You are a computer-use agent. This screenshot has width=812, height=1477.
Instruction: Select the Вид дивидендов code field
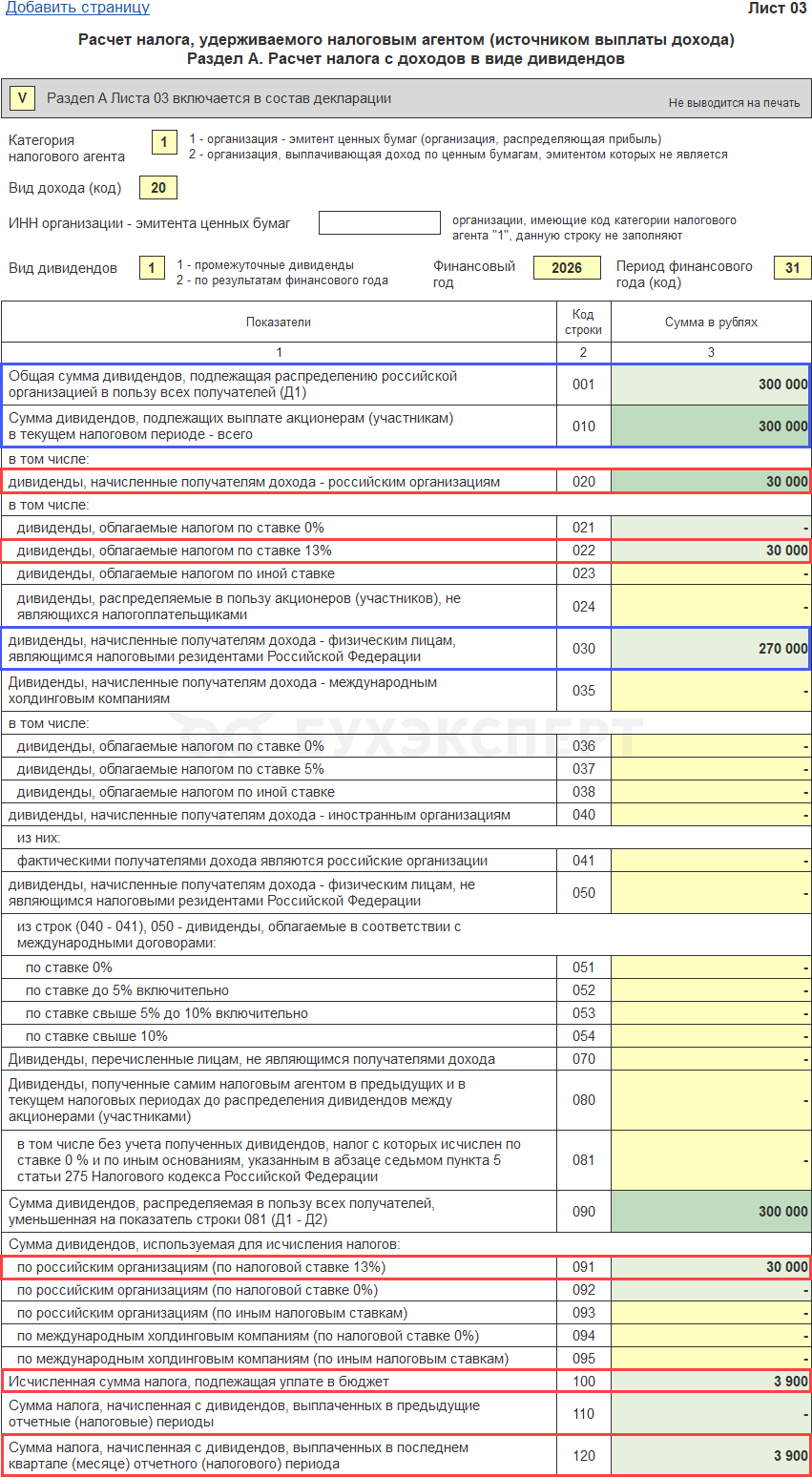153,268
